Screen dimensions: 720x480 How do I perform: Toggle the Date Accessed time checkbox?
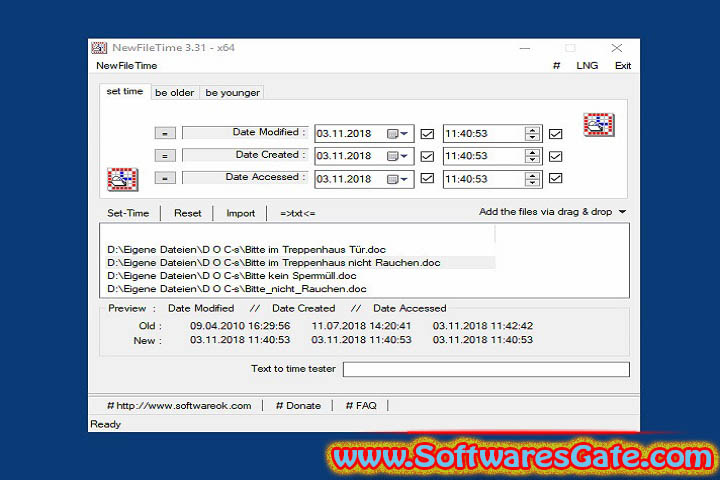coord(556,178)
